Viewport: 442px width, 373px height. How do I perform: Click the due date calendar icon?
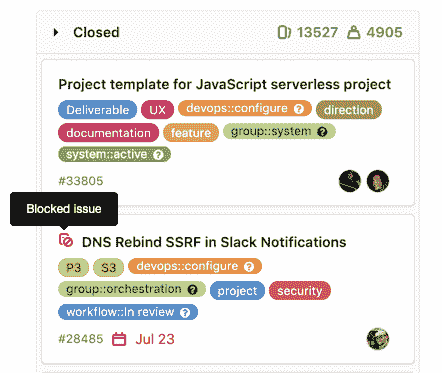point(119,339)
